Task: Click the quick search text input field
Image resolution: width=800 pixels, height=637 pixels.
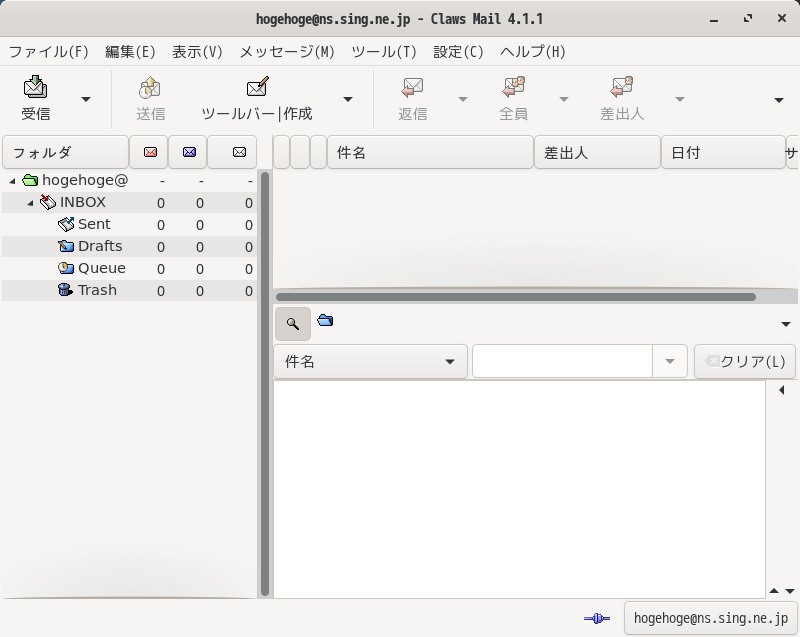Action: (x=562, y=362)
